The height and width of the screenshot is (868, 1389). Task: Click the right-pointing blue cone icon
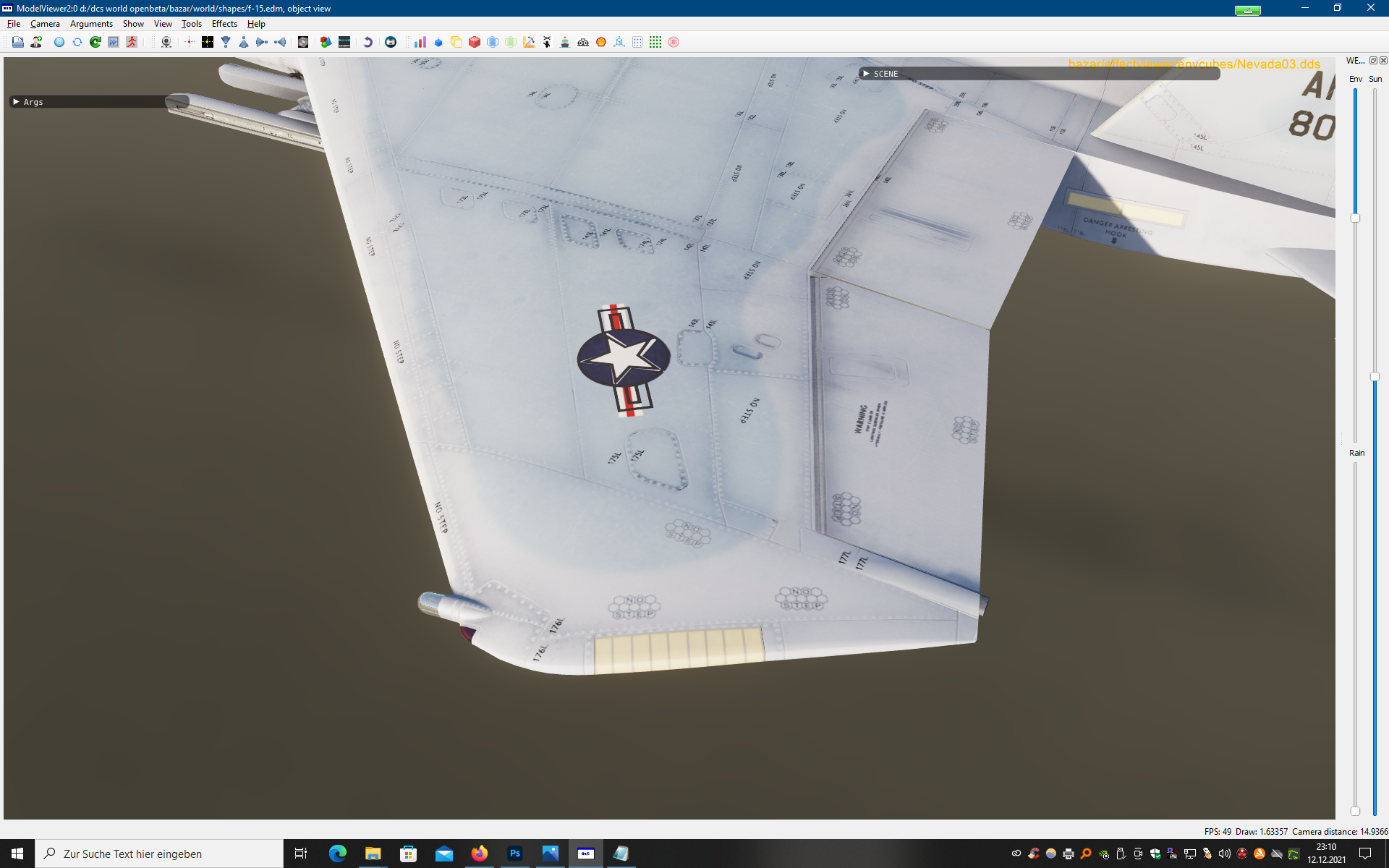click(x=262, y=42)
